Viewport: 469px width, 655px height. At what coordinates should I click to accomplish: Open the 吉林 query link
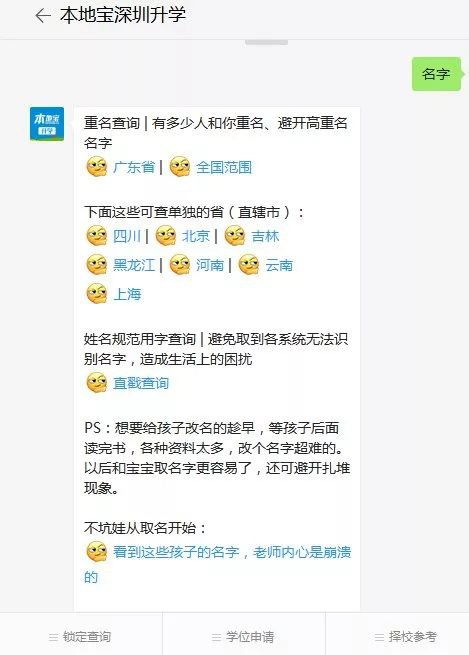265,236
